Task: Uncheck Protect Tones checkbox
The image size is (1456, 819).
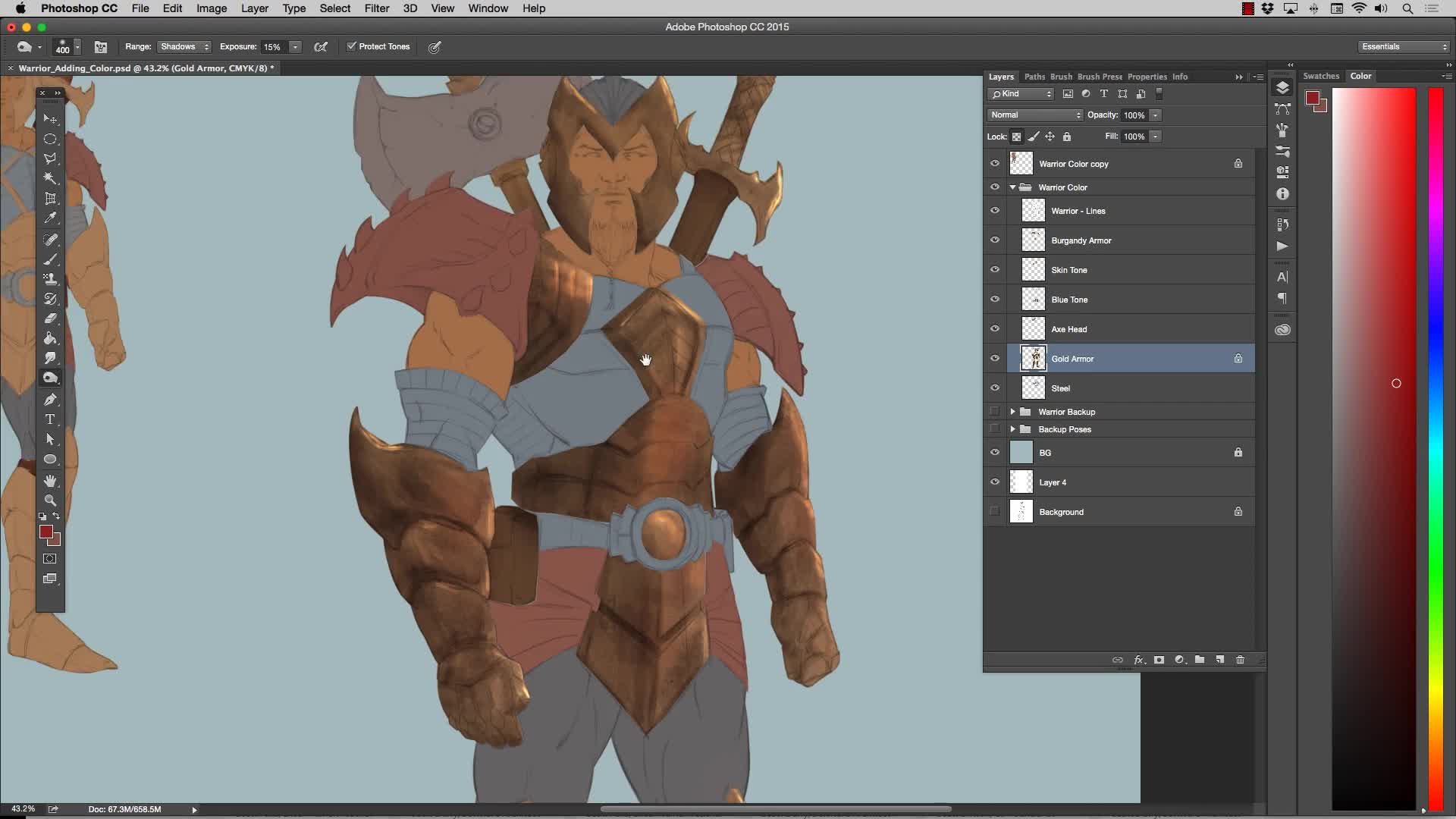Action: [x=351, y=46]
